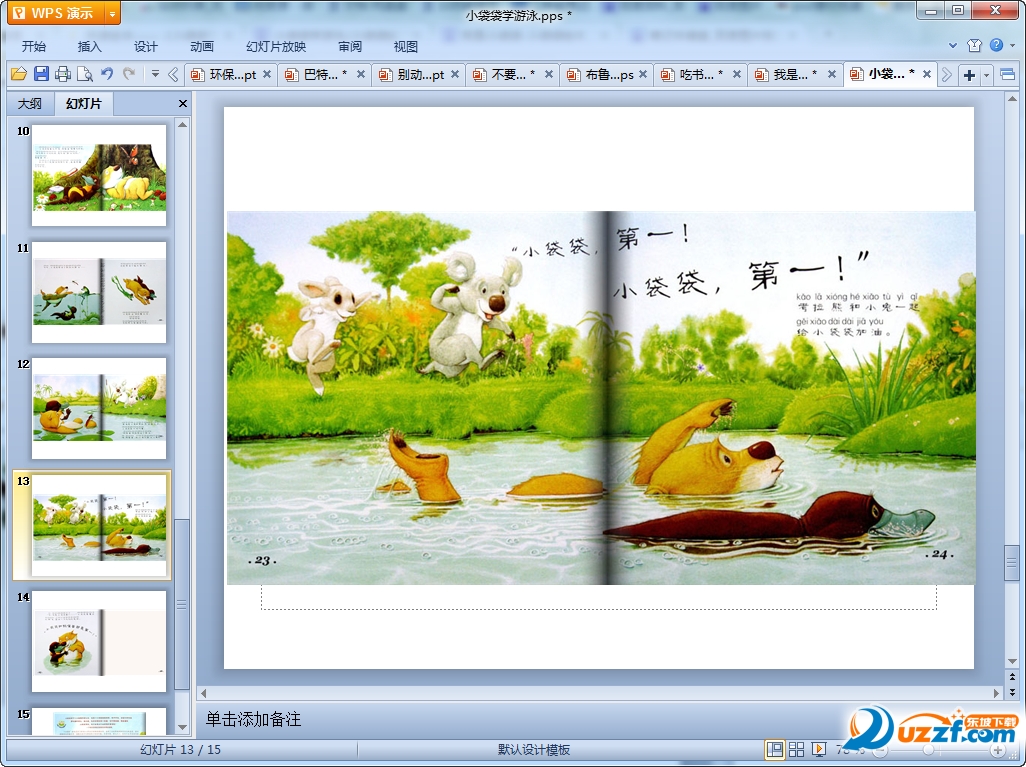Select slide 13 thumbnail
Image resolution: width=1026 pixels, height=767 pixels.
click(99, 525)
